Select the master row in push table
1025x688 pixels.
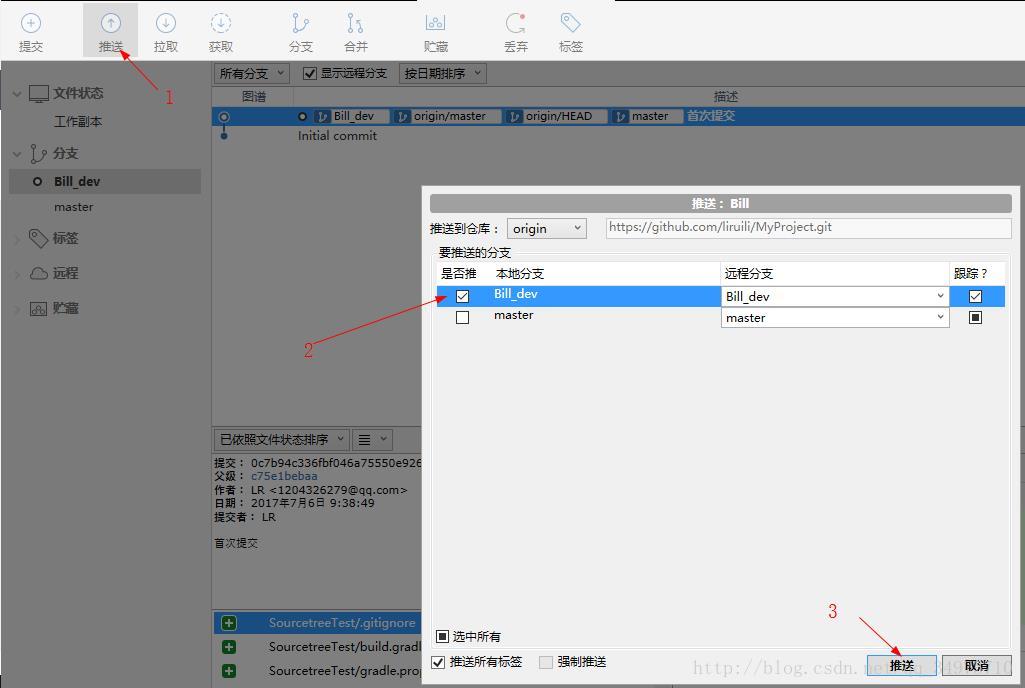click(x=721, y=317)
